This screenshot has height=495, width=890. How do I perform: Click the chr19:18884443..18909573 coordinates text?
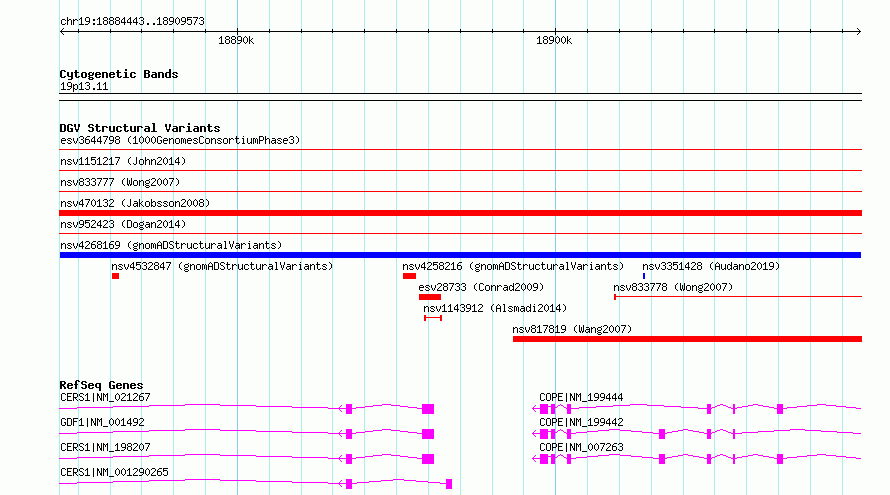[132, 22]
